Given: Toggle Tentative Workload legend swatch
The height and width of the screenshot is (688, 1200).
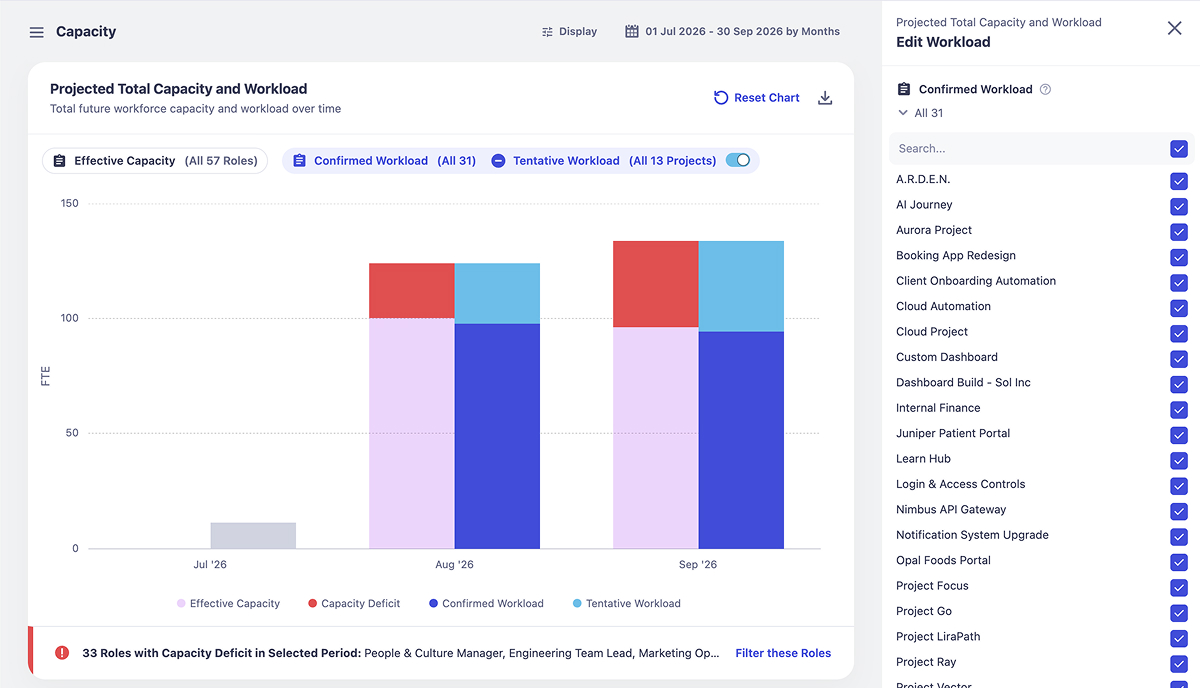Looking at the screenshot, I should point(577,603).
